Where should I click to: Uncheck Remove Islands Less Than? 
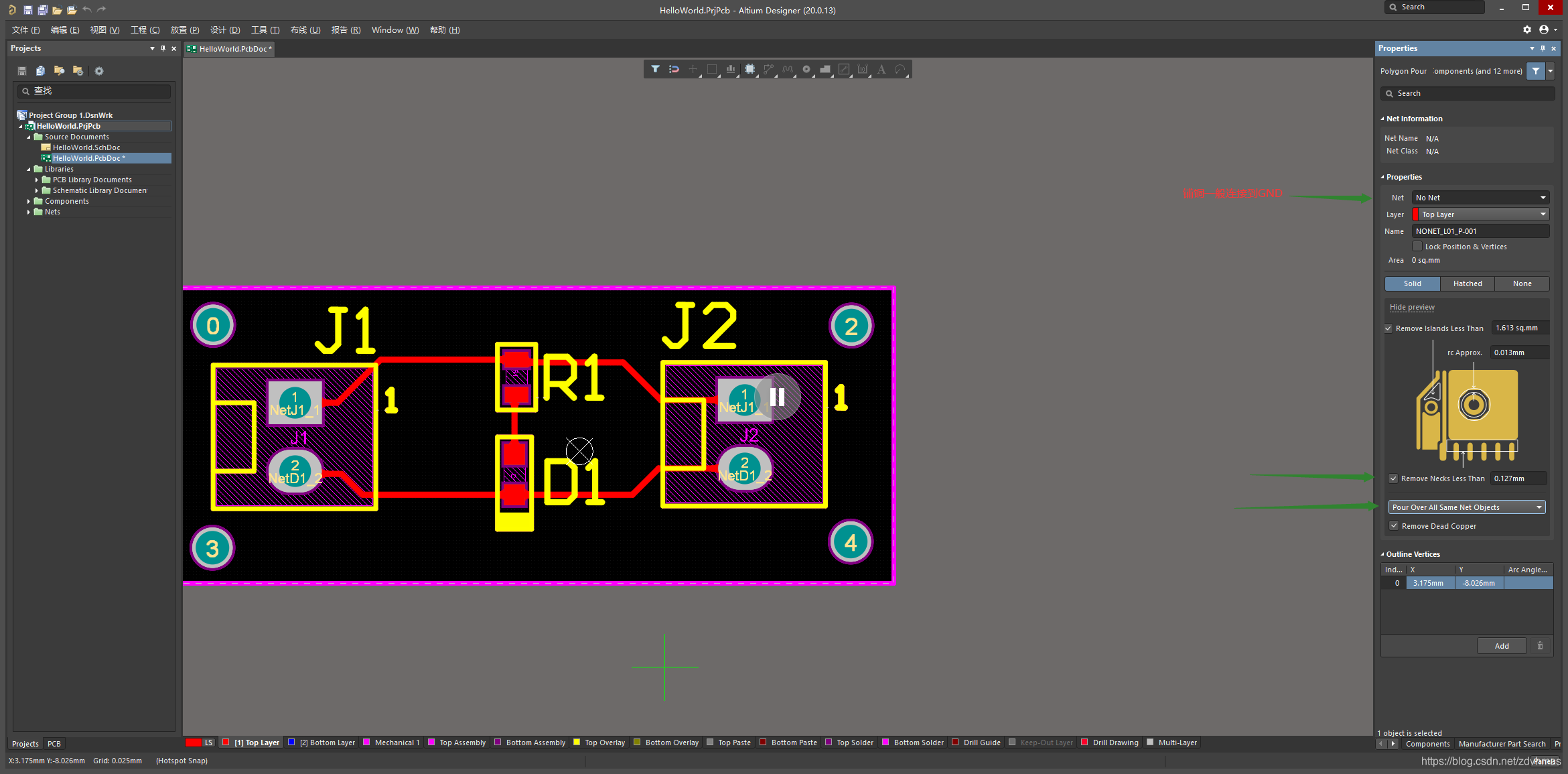(1388, 328)
